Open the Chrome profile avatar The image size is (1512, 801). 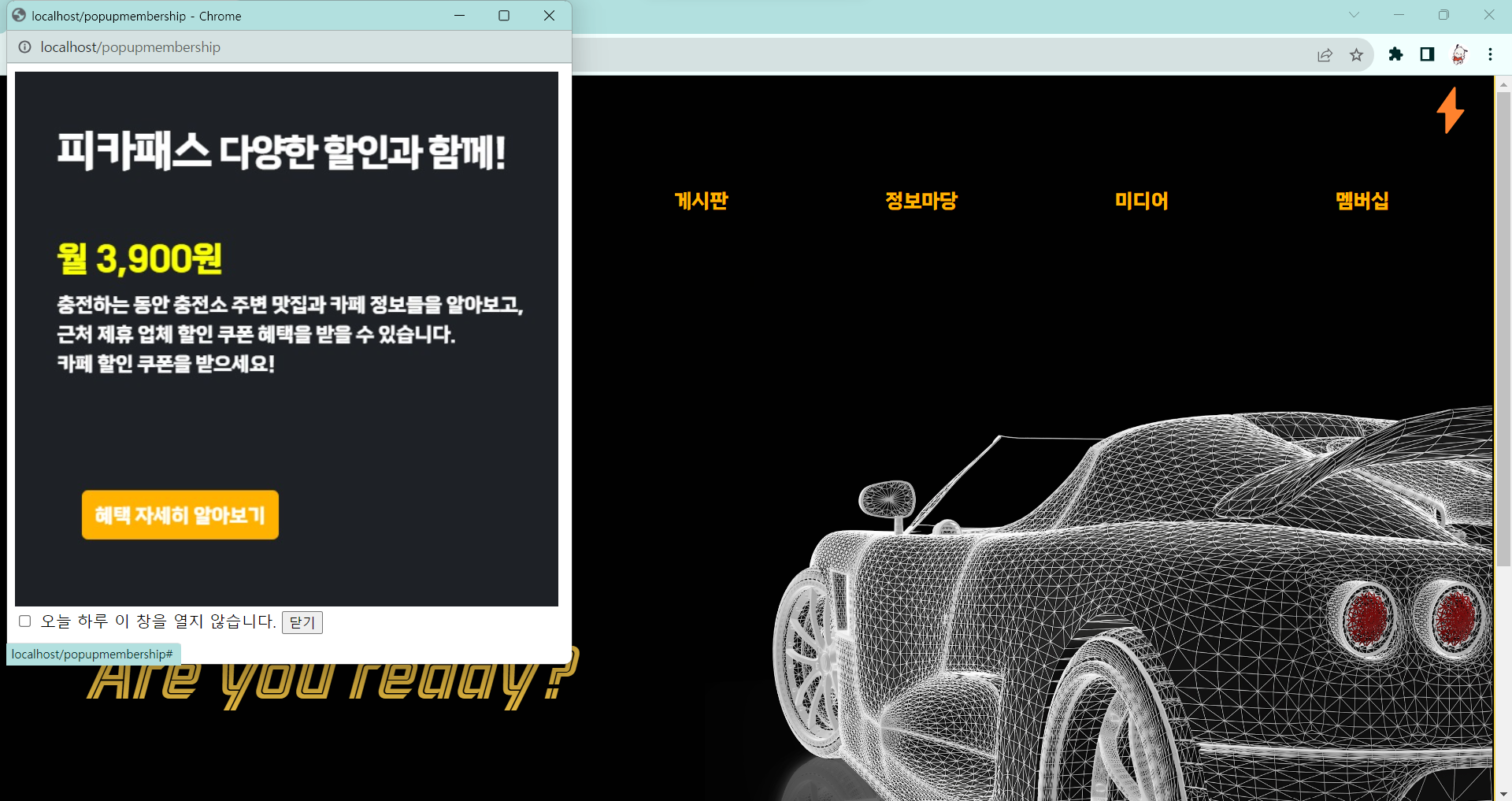point(1459,54)
